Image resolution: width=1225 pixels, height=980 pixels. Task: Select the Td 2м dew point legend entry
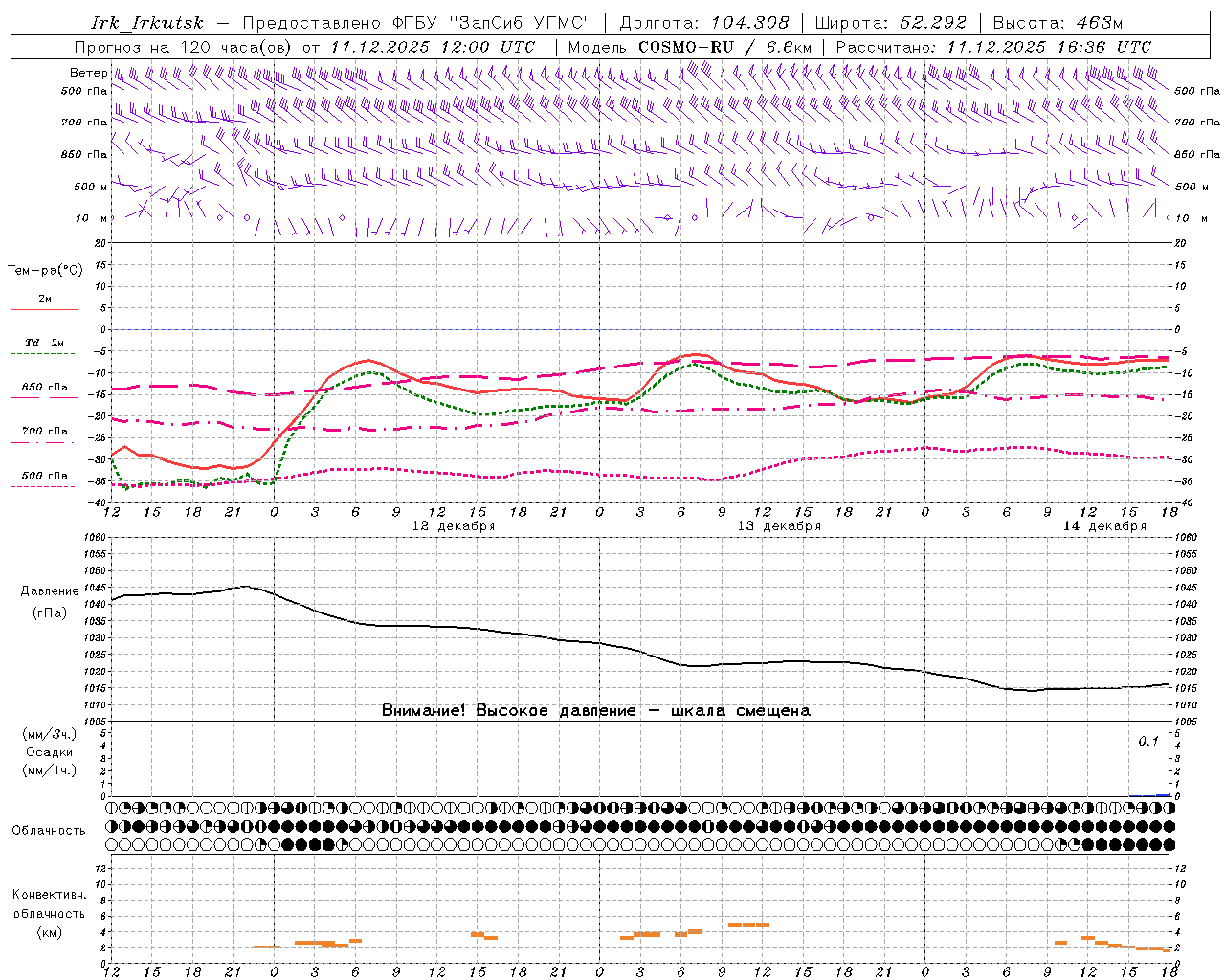tap(44, 343)
